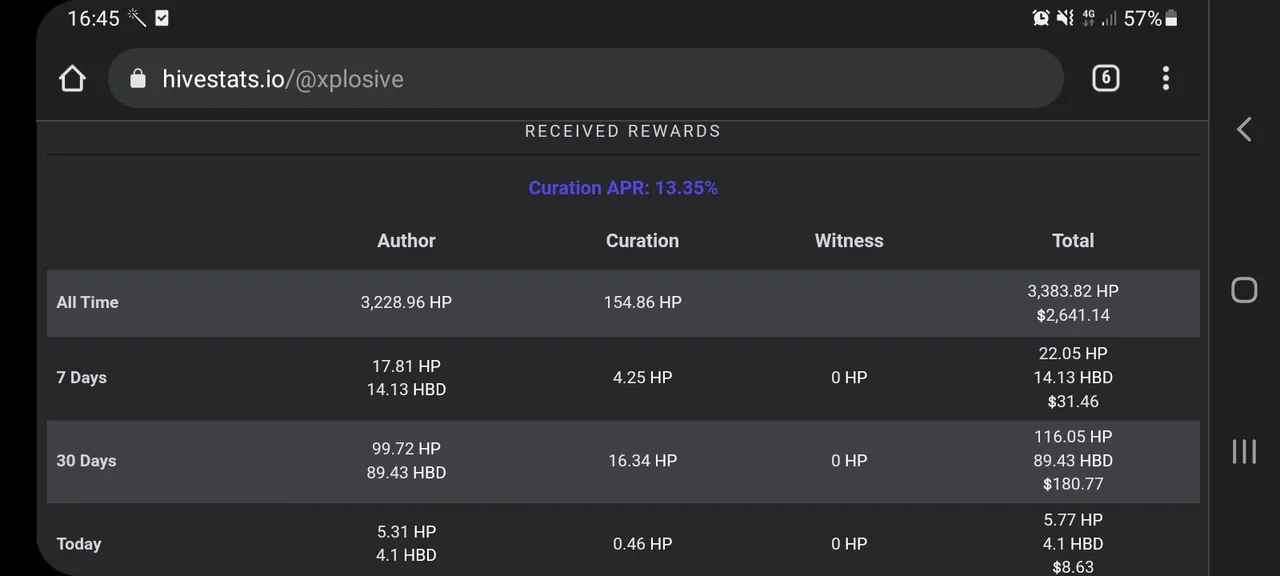Click the All Time row label
Screen dimensions: 1280x576
87,302
